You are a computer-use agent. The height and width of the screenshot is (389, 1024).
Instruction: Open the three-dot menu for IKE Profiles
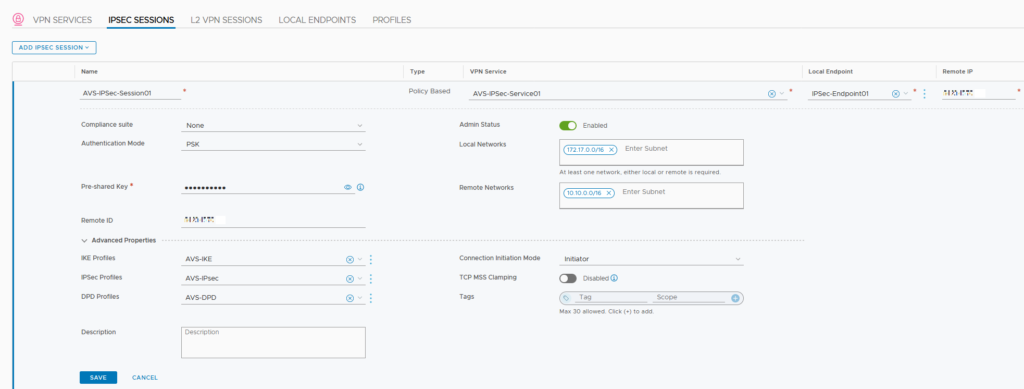[371, 259]
